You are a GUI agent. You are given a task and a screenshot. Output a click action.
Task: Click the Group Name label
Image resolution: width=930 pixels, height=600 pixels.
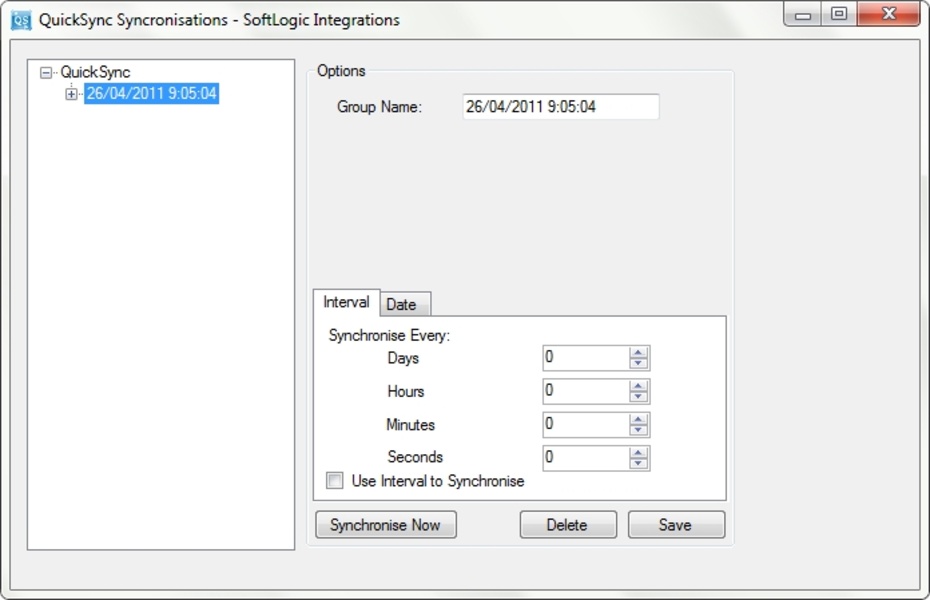(x=379, y=107)
